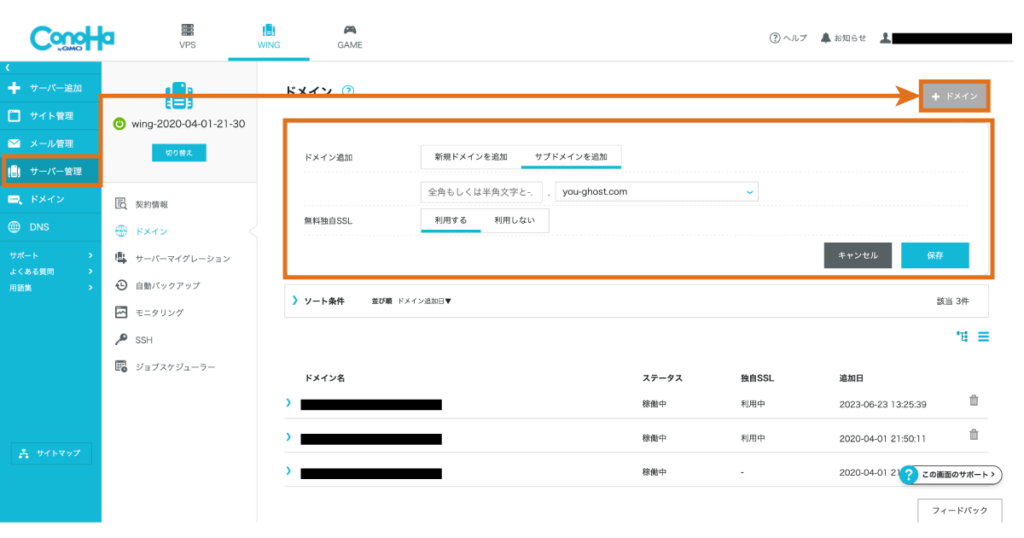Select 新規ドメインを追加 option

470,157
